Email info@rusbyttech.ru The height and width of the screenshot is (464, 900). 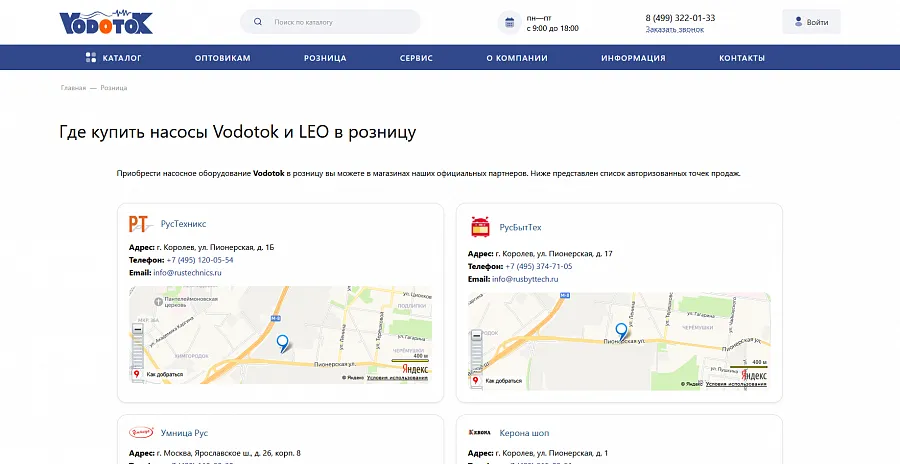525,279
